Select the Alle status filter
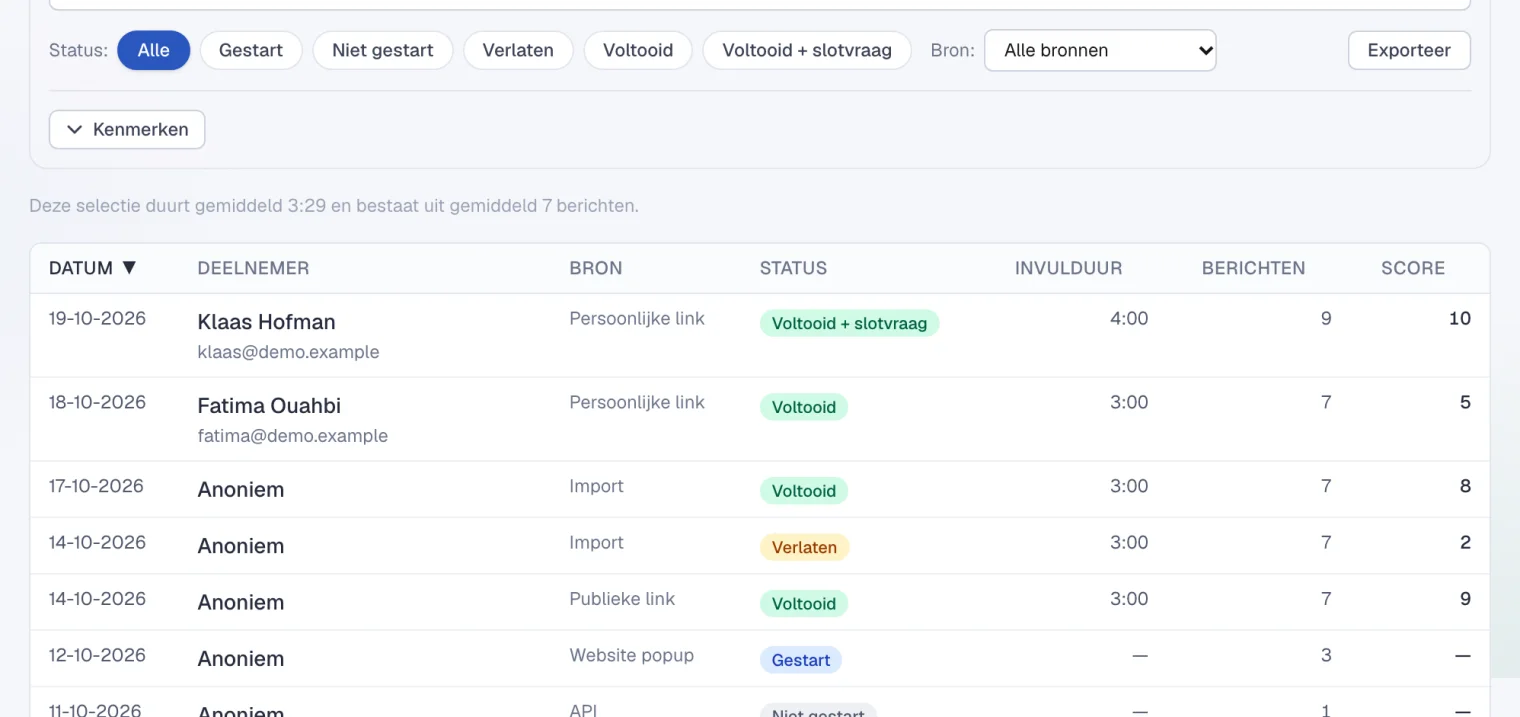 click(x=153, y=50)
